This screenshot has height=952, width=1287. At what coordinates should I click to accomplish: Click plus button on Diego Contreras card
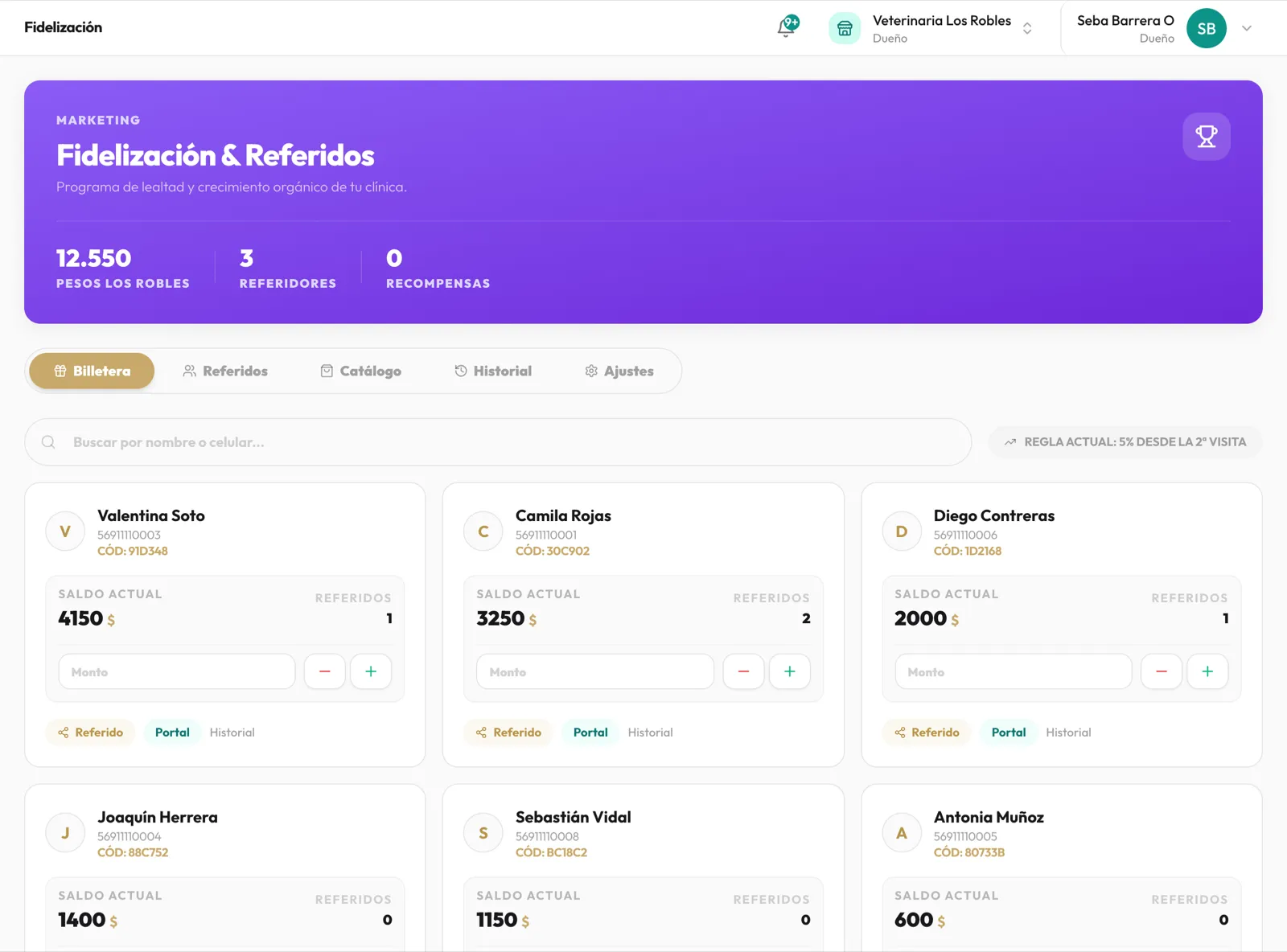click(x=1207, y=671)
